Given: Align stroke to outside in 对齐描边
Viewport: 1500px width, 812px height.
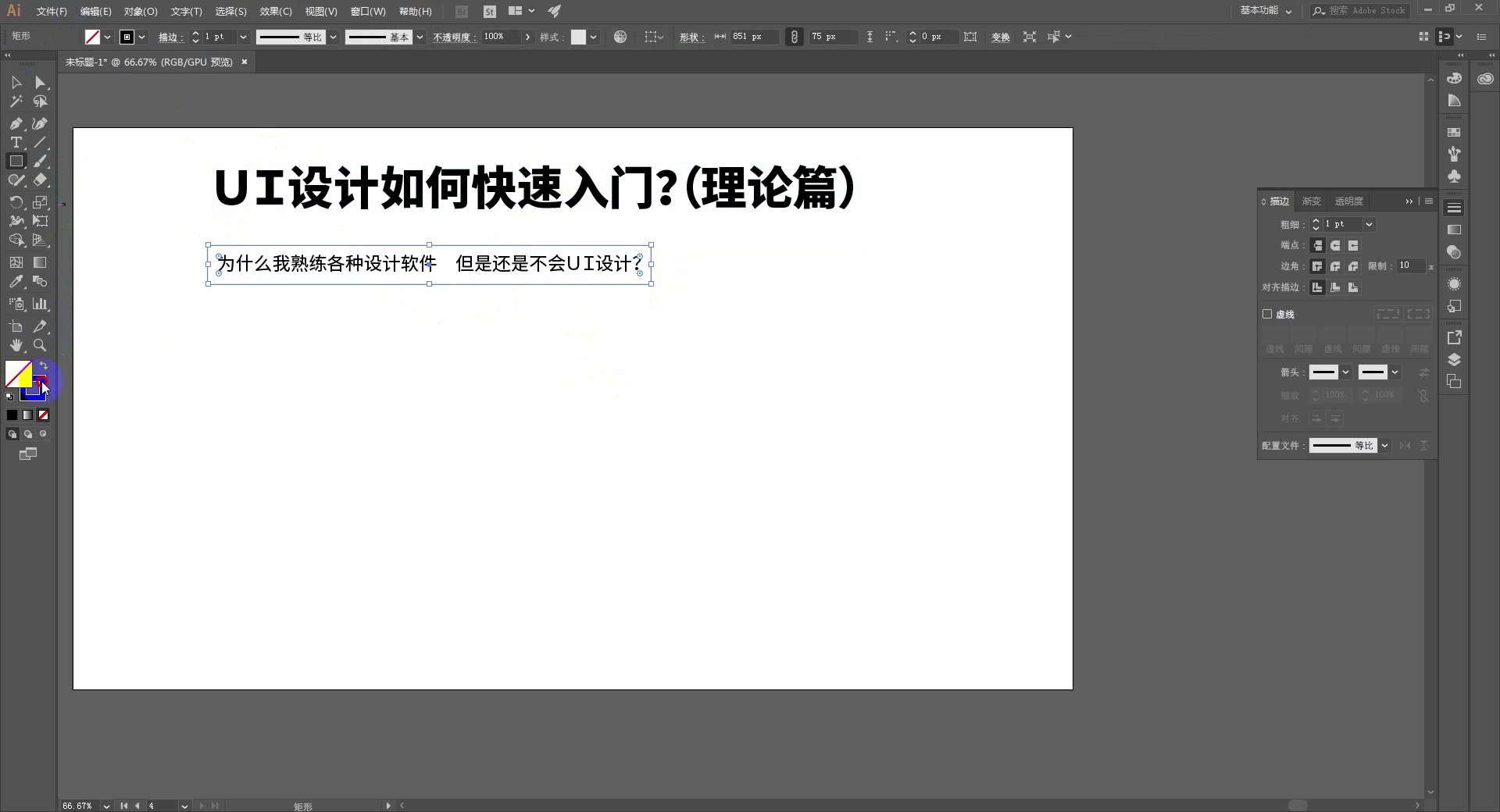Looking at the screenshot, I should click(x=1353, y=287).
